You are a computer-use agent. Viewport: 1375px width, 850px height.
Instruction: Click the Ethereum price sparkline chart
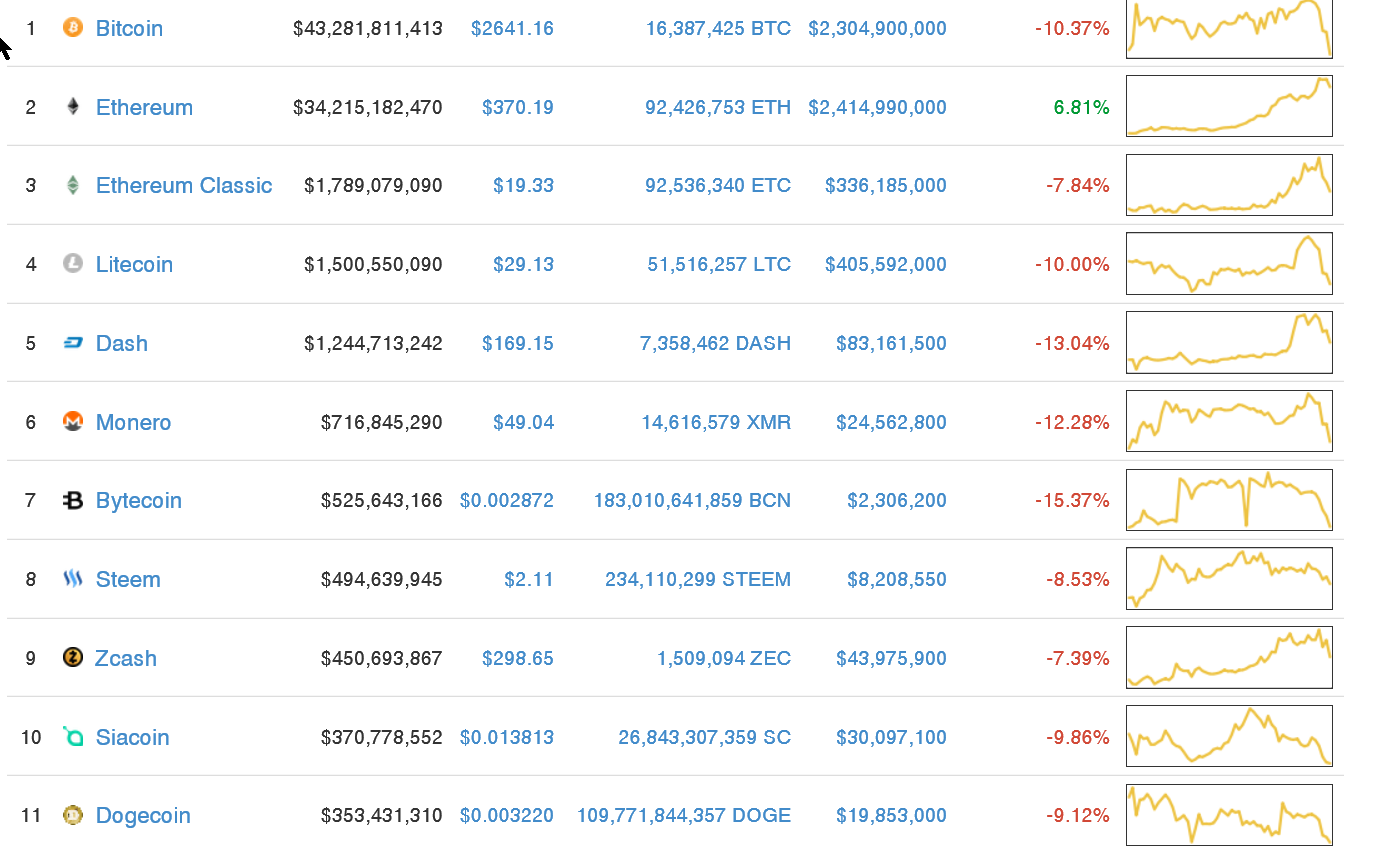[x=1228, y=106]
